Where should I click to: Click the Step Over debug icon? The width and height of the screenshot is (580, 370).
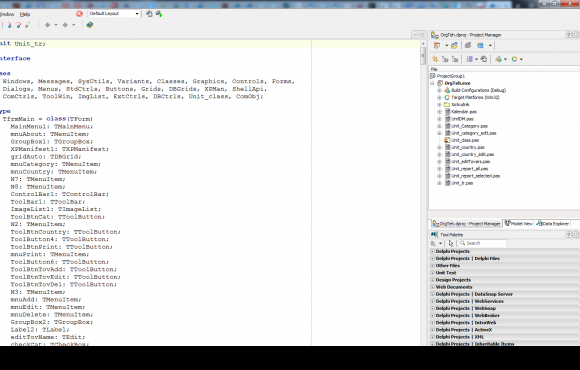coord(18,25)
